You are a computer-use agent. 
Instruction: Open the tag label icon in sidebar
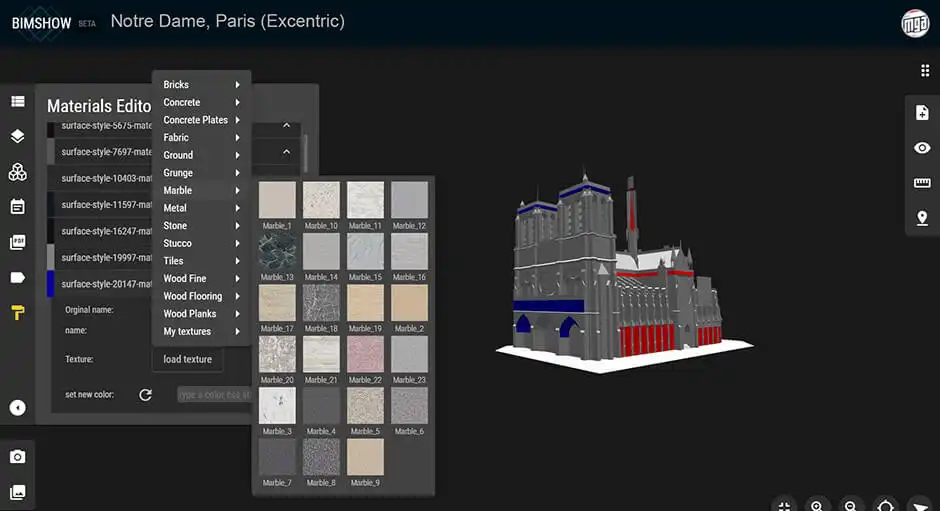pyautogui.click(x=17, y=278)
